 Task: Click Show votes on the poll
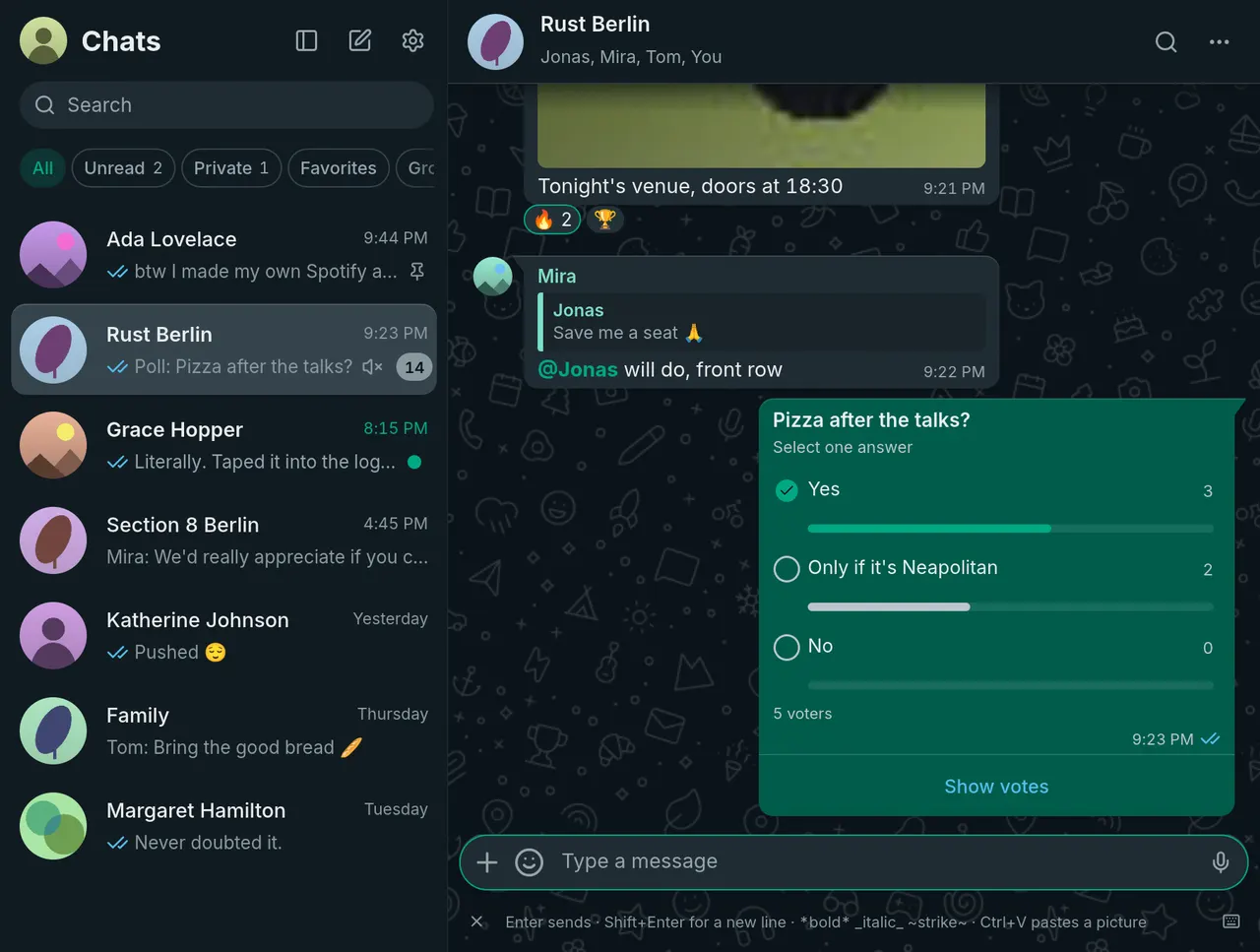click(x=996, y=787)
